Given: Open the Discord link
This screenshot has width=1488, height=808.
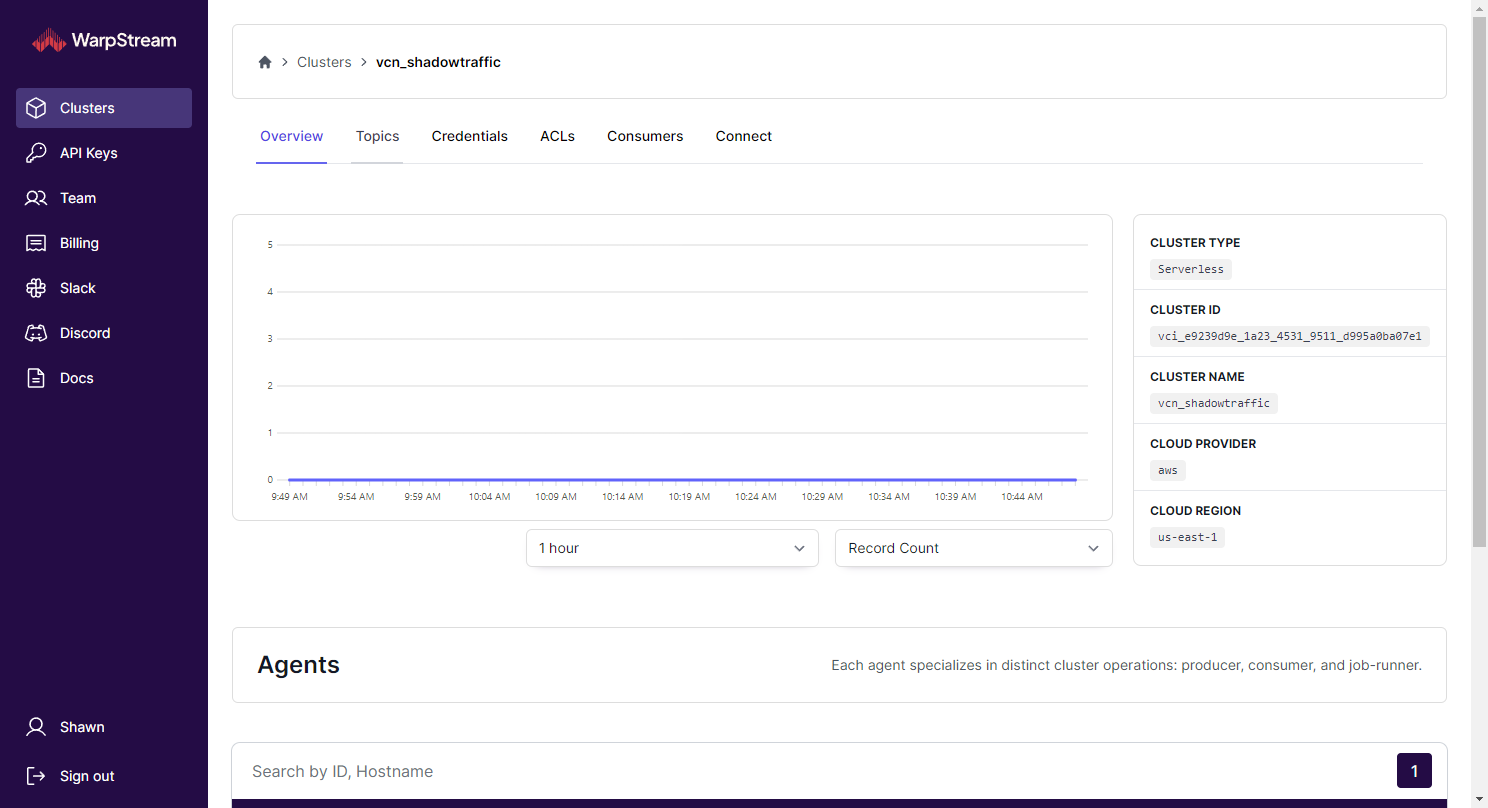Looking at the screenshot, I should (104, 333).
